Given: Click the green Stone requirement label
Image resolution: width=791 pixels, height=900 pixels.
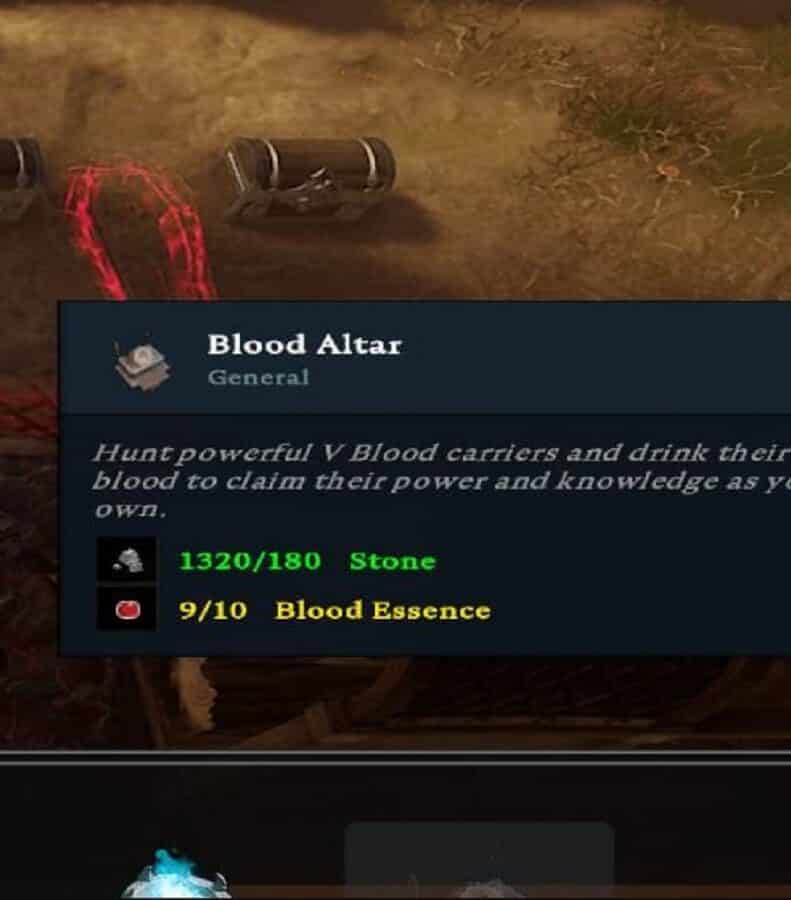Looking at the screenshot, I should coord(393,561).
